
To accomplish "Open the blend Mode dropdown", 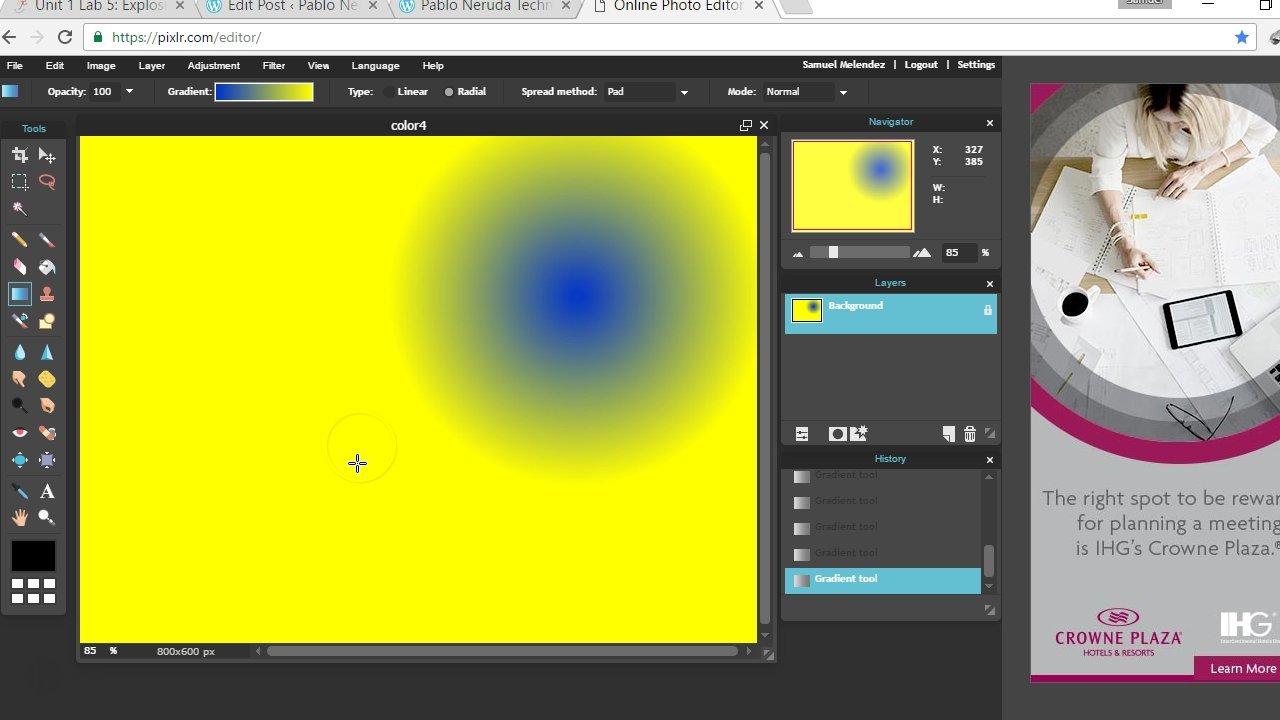I will pyautogui.click(x=843, y=92).
